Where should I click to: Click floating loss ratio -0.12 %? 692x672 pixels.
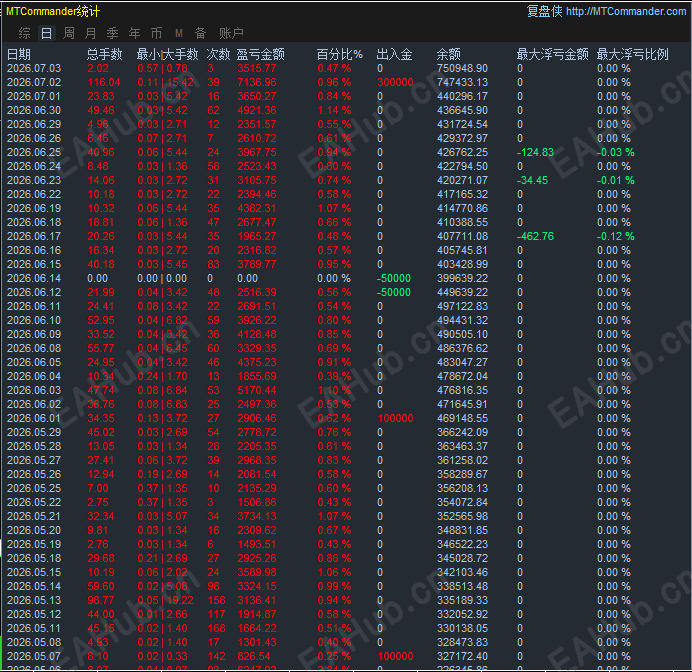(x=616, y=237)
